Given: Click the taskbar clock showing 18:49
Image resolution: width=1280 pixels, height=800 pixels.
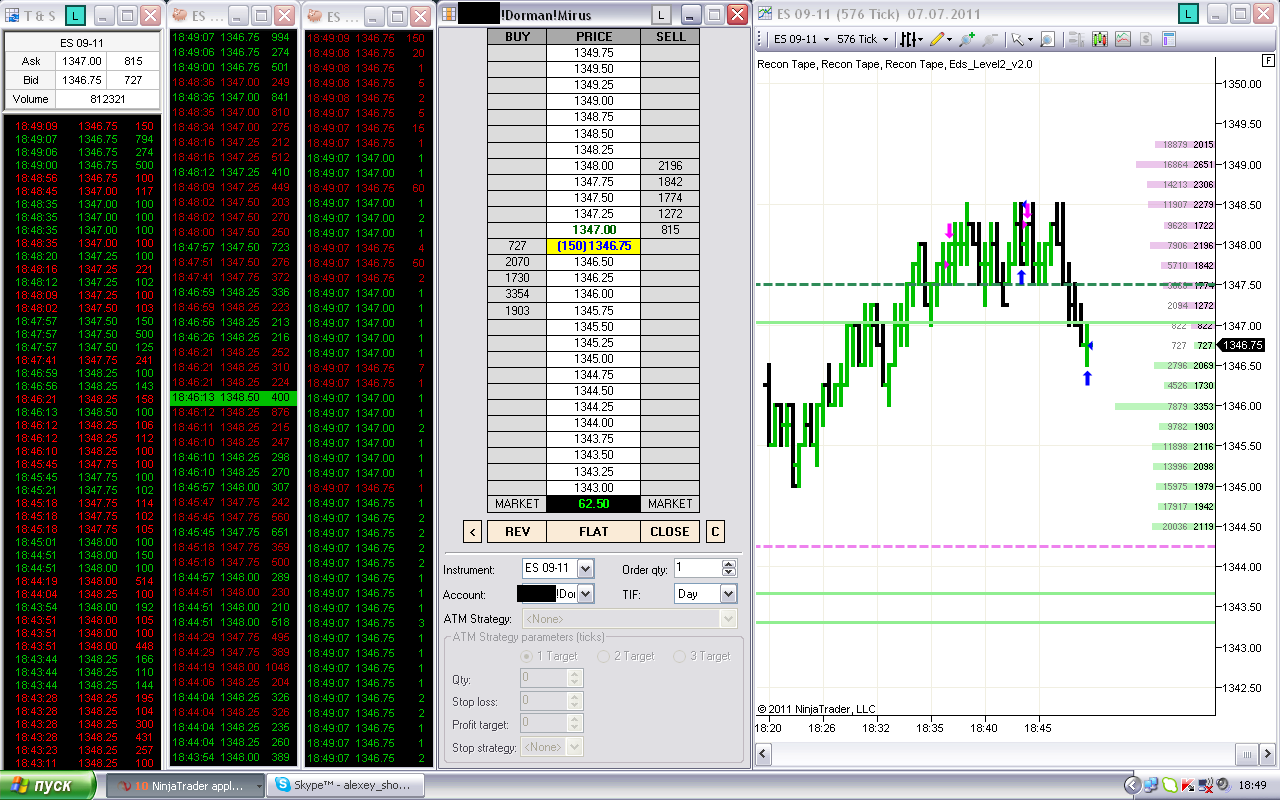Looking at the screenshot, I should click(1252, 786).
